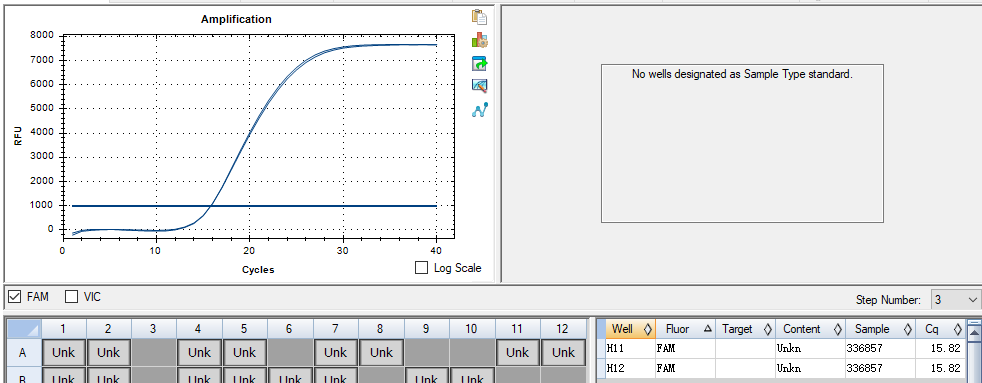Select plate column 6 header
Screen dimensions: 982x383
click(290, 329)
